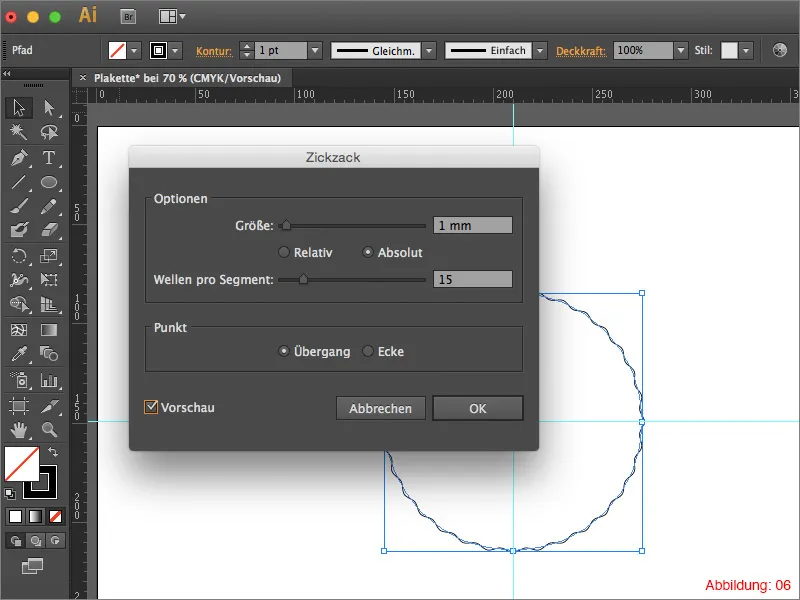
Task: Select the Eyedropper tool
Action: [19, 354]
